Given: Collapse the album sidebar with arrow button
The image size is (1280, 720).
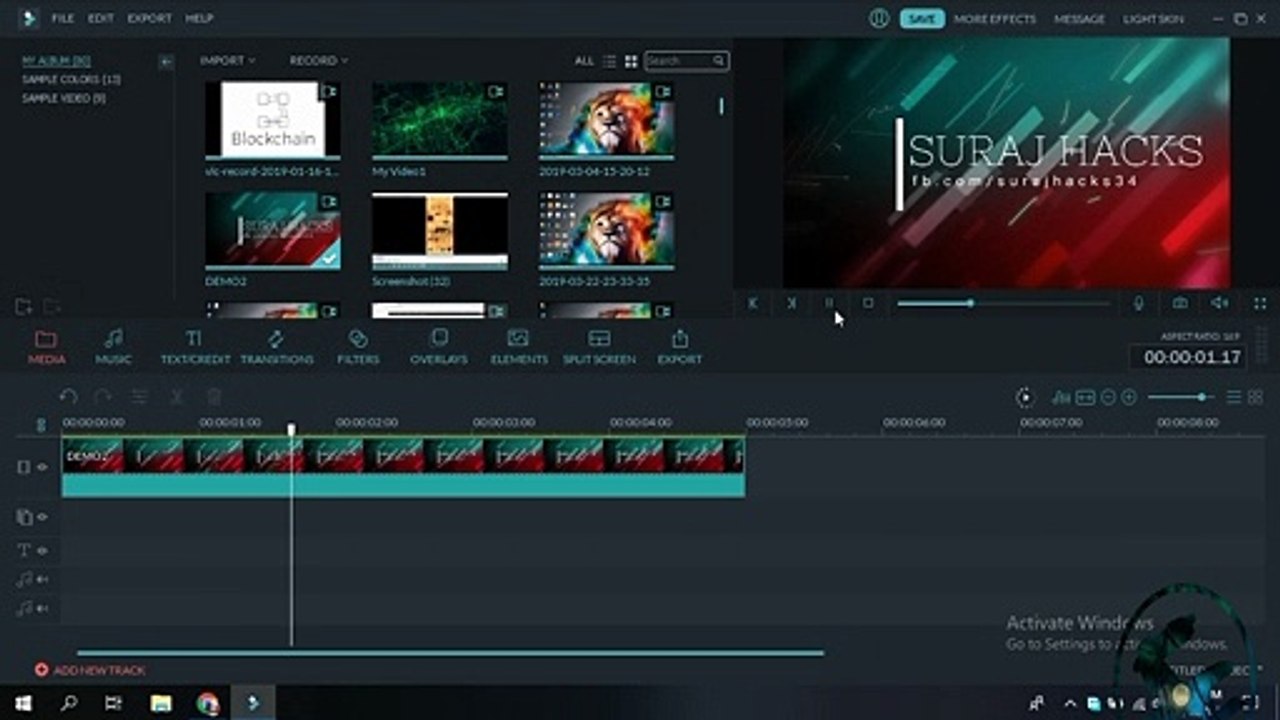Looking at the screenshot, I should tap(166, 61).
